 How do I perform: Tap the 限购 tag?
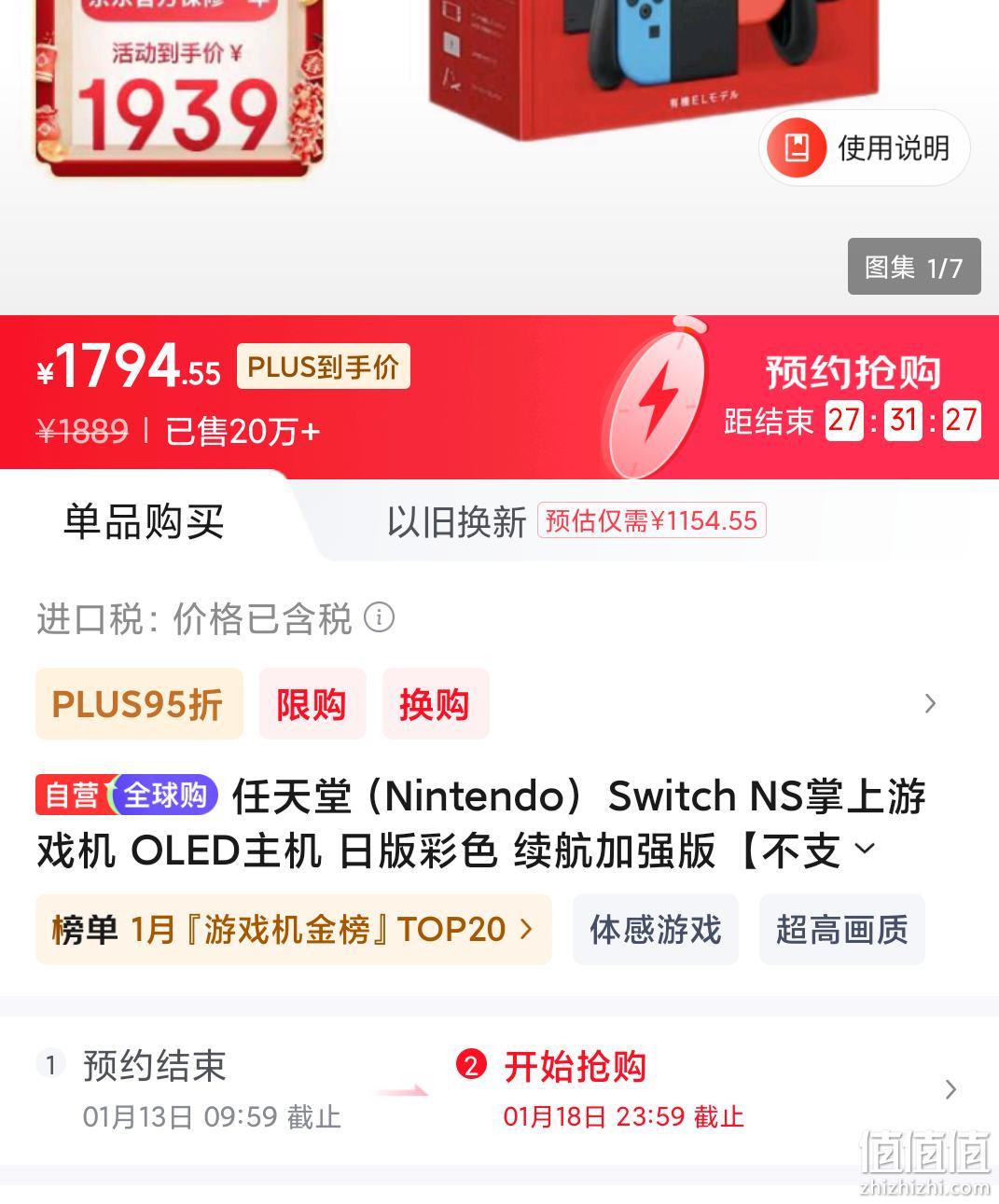(x=312, y=704)
